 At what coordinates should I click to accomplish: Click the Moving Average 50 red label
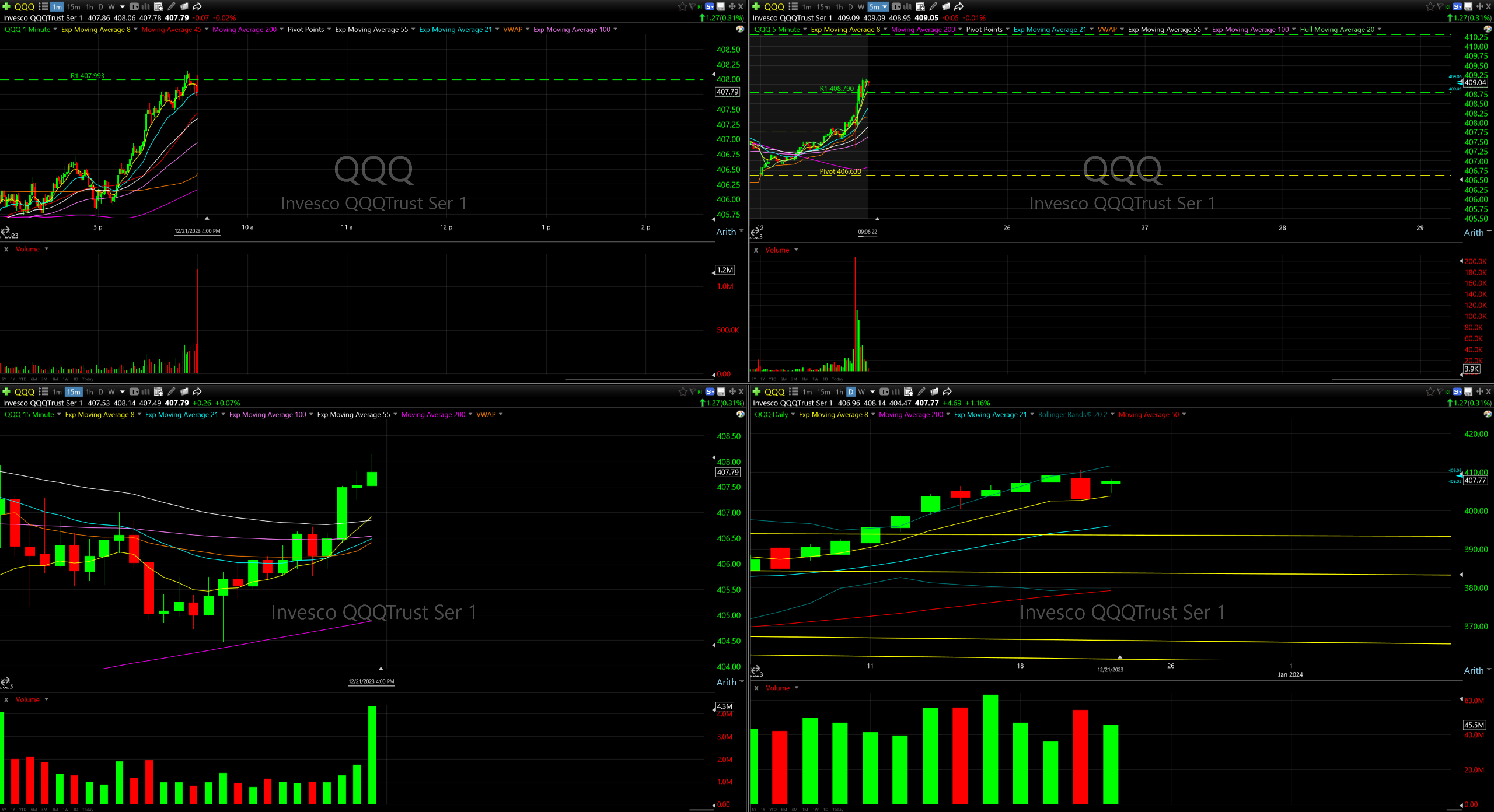click(1148, 414)
